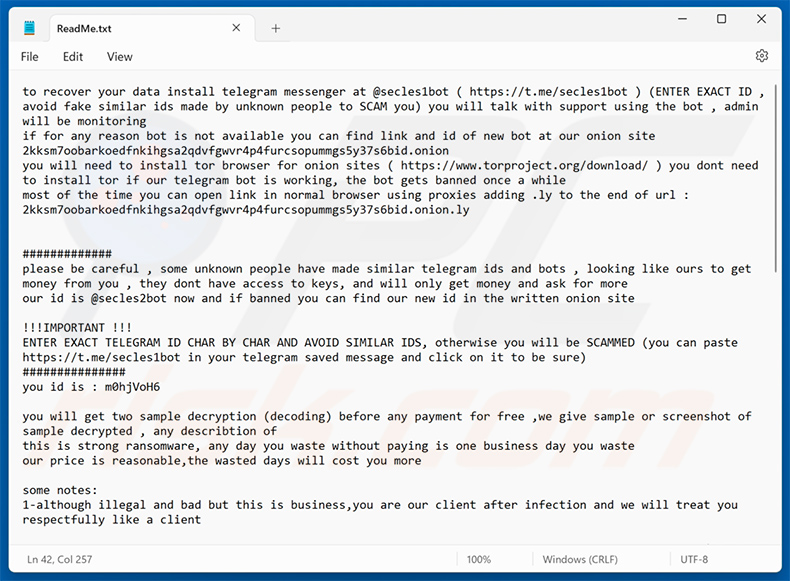Image resolution: width=790 pixels, height=581 pixels.
Task: Click the first row of hash symbols
Action: click(67, 253)
